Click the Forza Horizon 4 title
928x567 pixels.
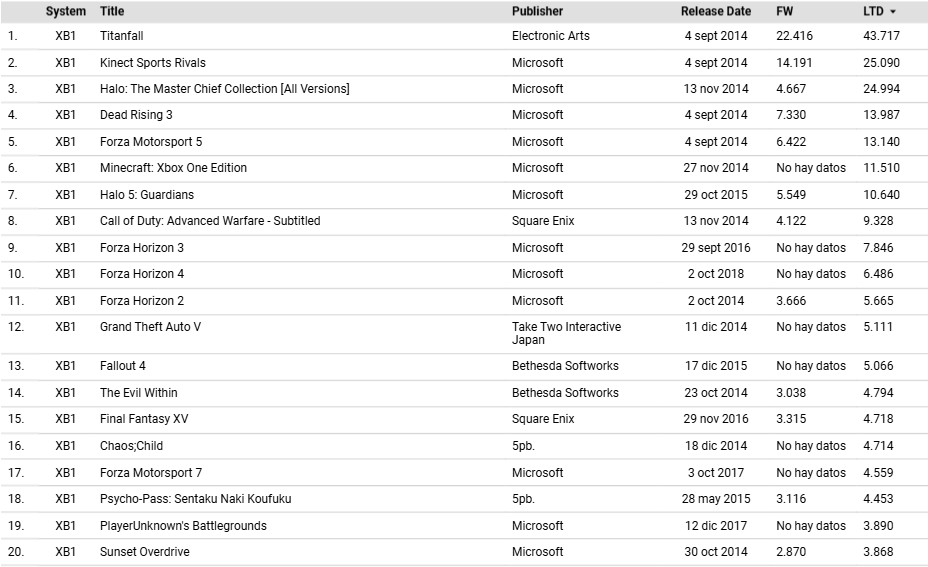point(142,274)
